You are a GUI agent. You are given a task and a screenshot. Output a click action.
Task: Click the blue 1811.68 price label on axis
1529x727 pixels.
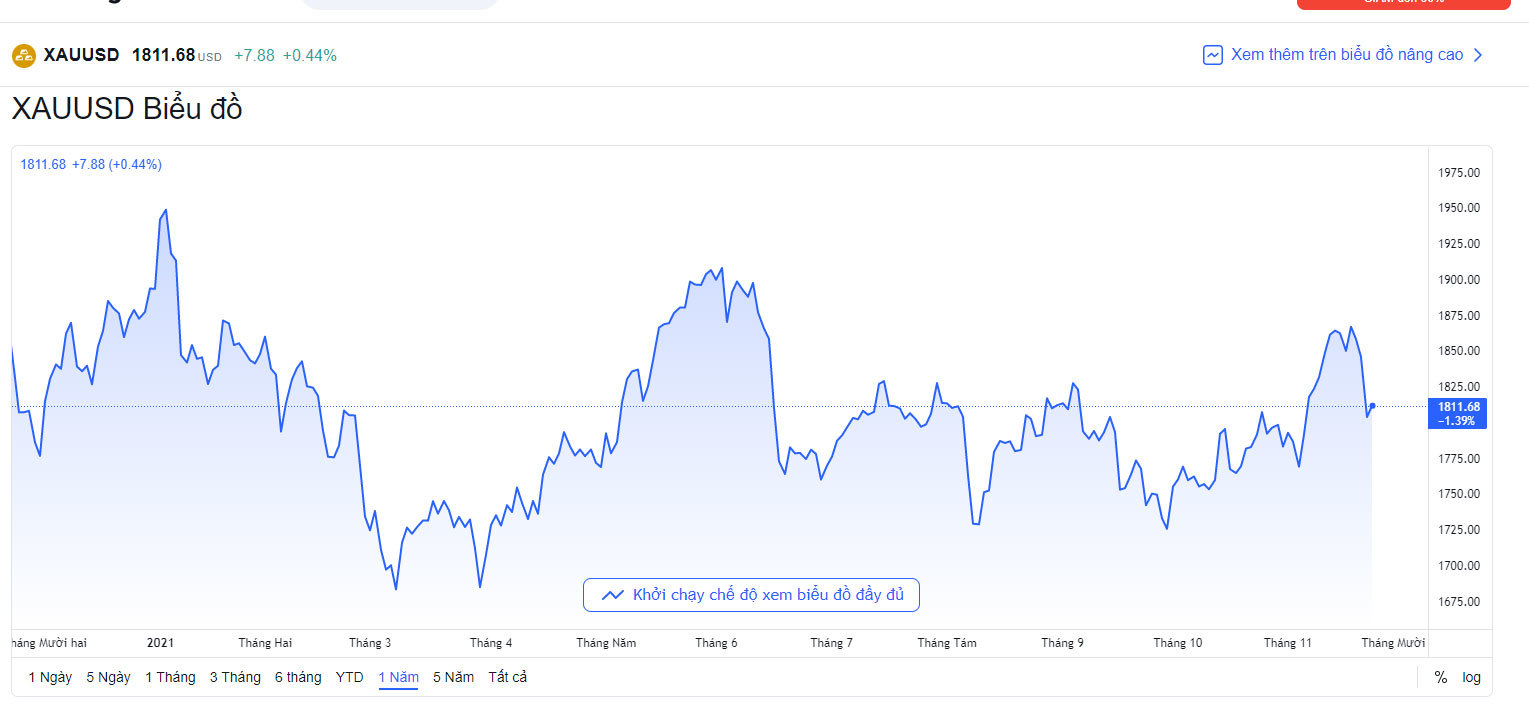point(1458,413)
